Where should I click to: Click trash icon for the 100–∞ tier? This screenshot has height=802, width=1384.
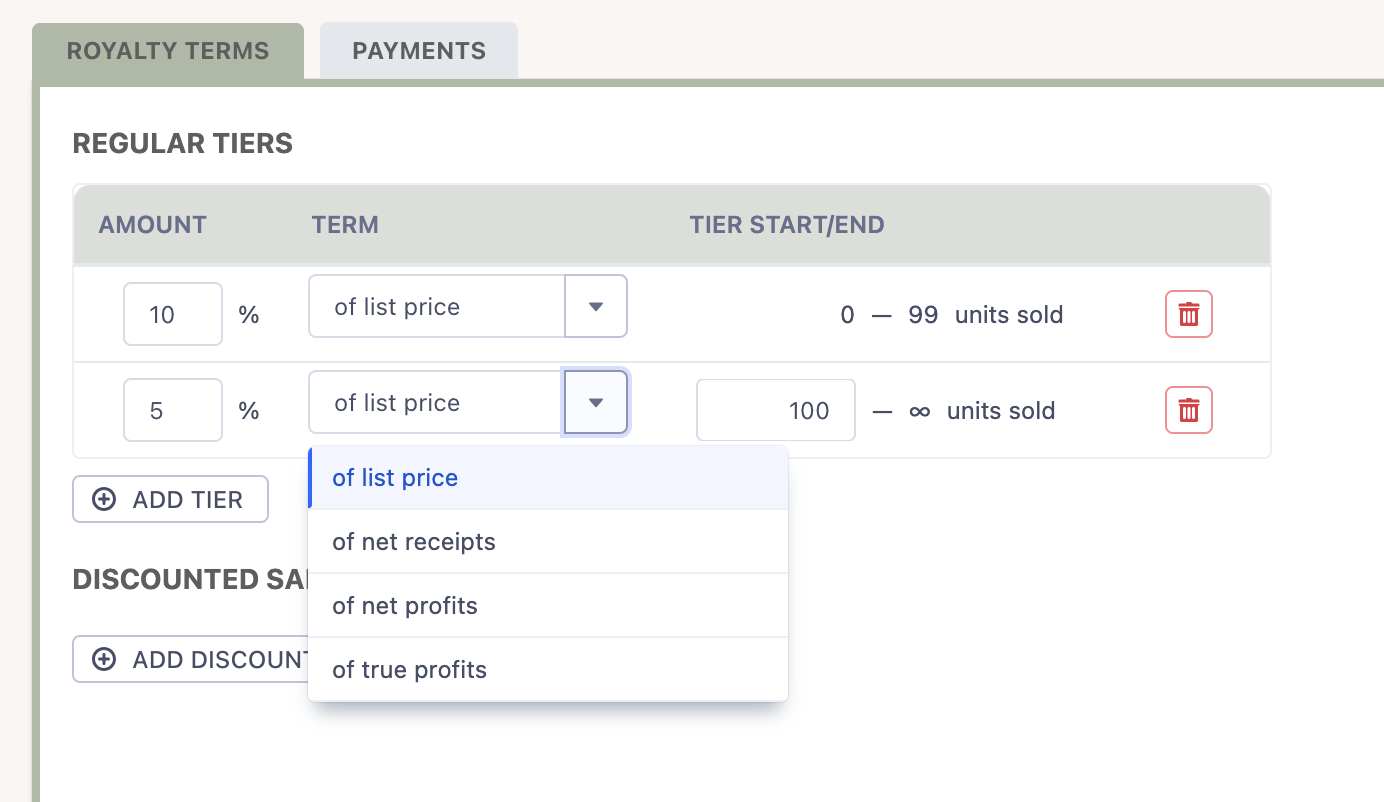(x=1188, y=411)
